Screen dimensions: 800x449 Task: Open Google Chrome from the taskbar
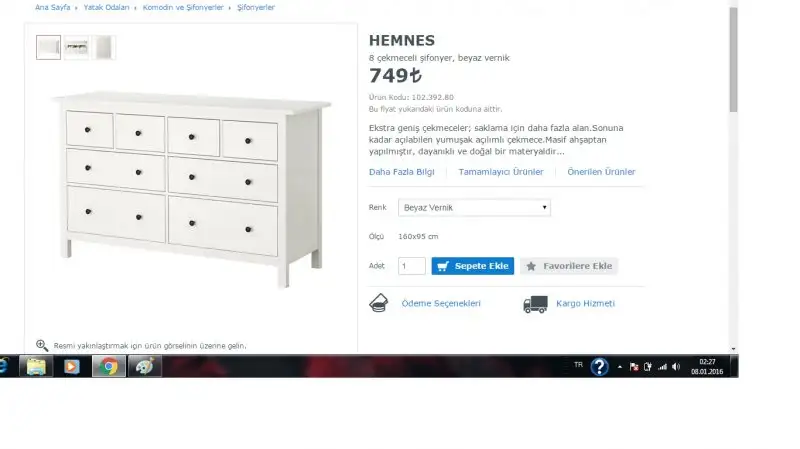[x=109, y=366]
